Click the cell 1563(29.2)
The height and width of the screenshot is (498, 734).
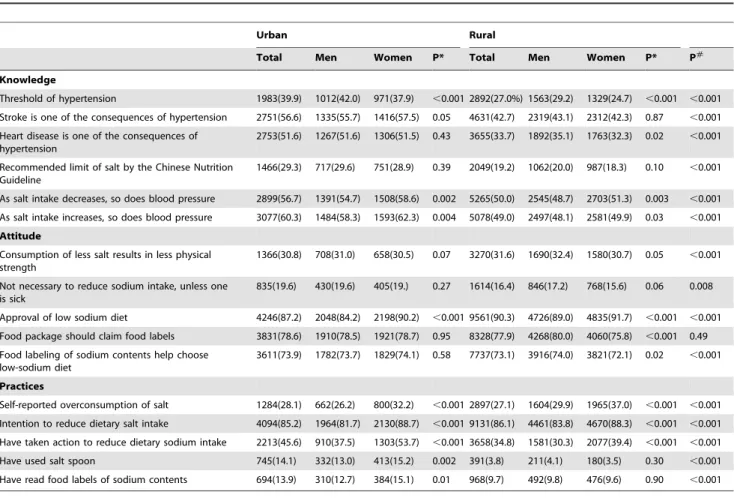550,99
